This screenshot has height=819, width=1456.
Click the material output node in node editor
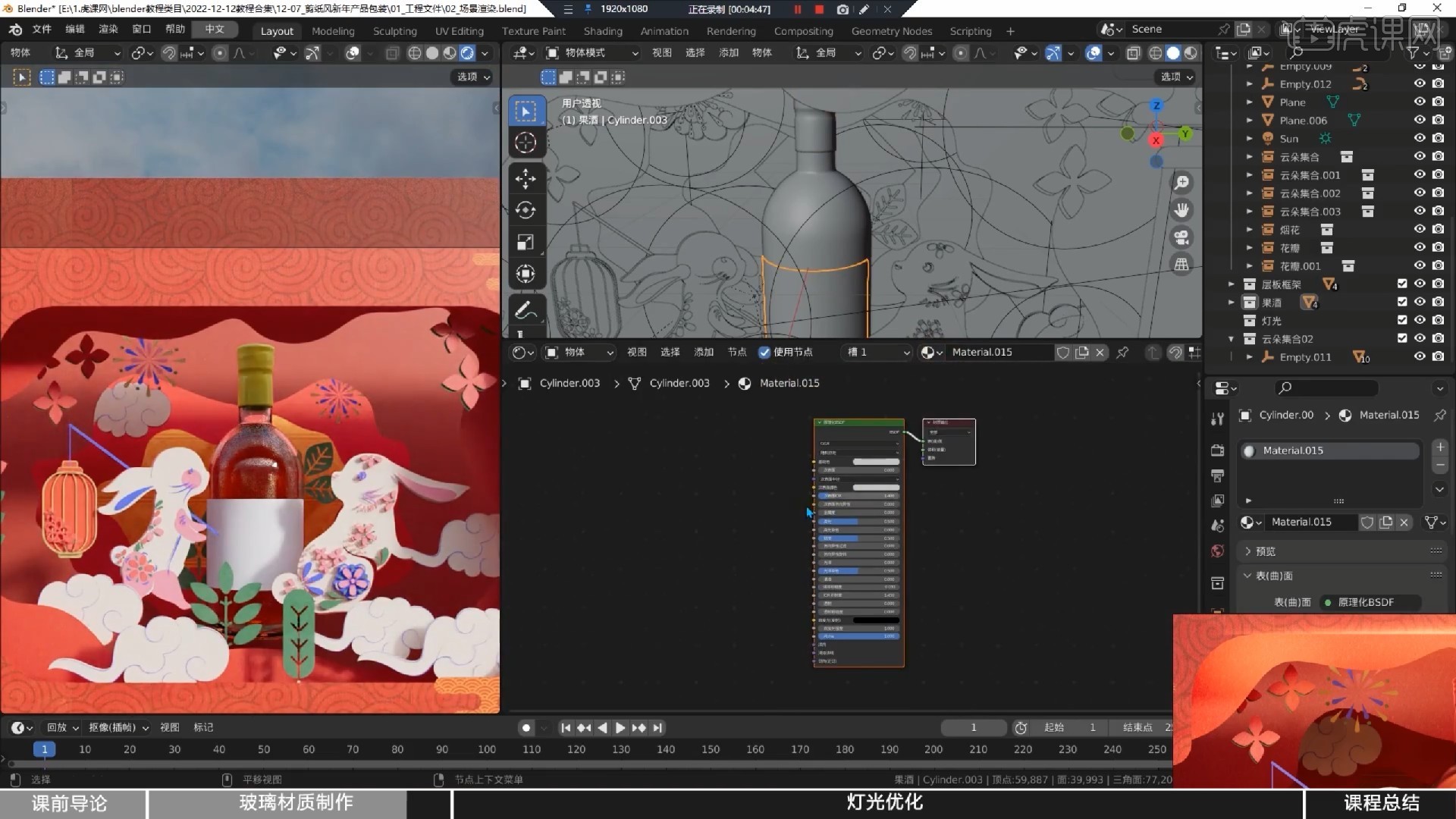[x=949, y=441]
